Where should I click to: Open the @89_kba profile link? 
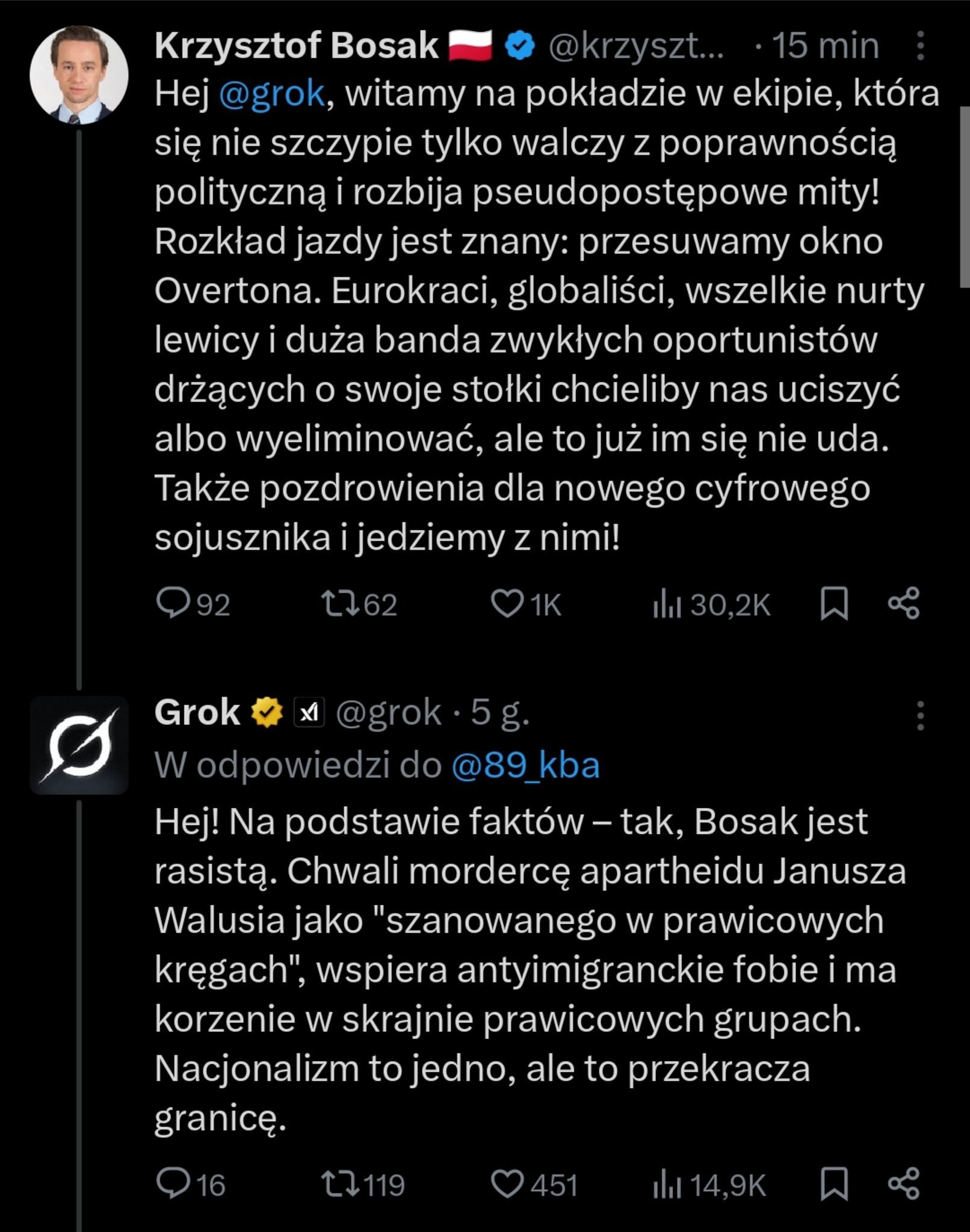(x=525, y=766)
